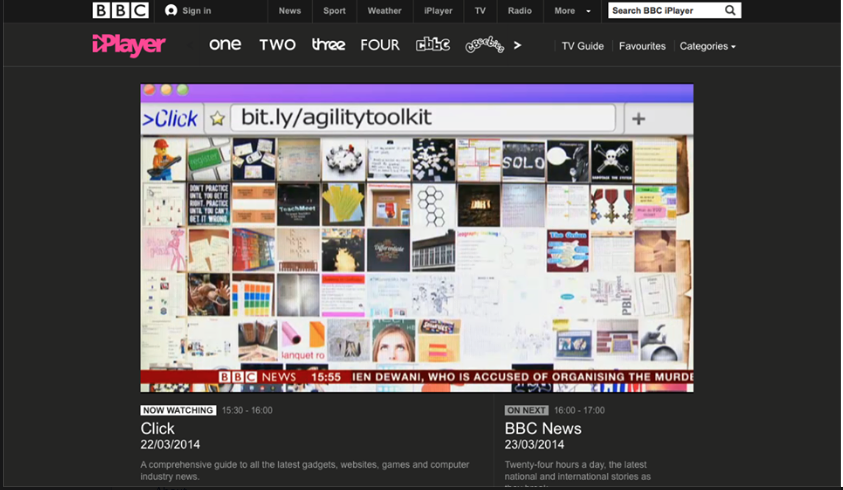Click the 16:00 - 17:00 time text

[580, 410]
